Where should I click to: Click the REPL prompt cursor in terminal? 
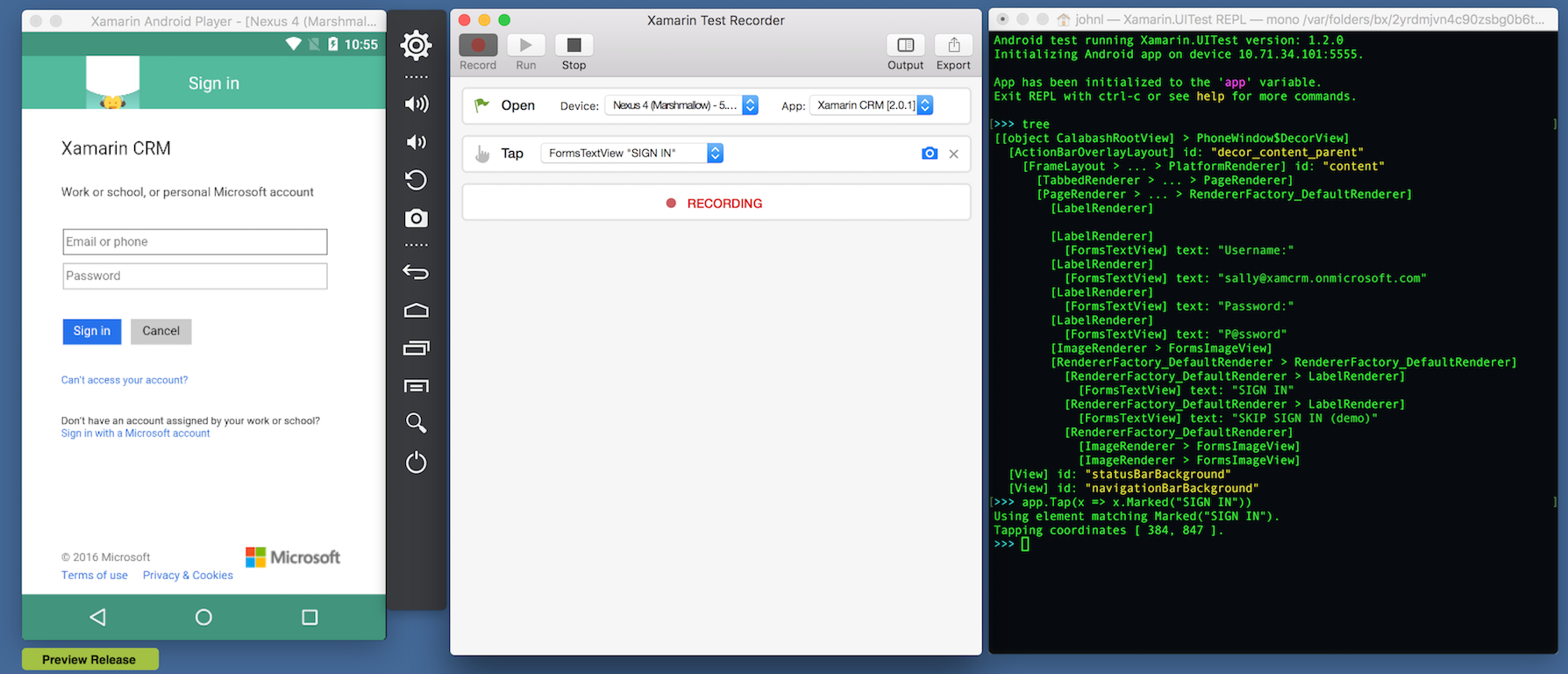[x=1025, y=544]
